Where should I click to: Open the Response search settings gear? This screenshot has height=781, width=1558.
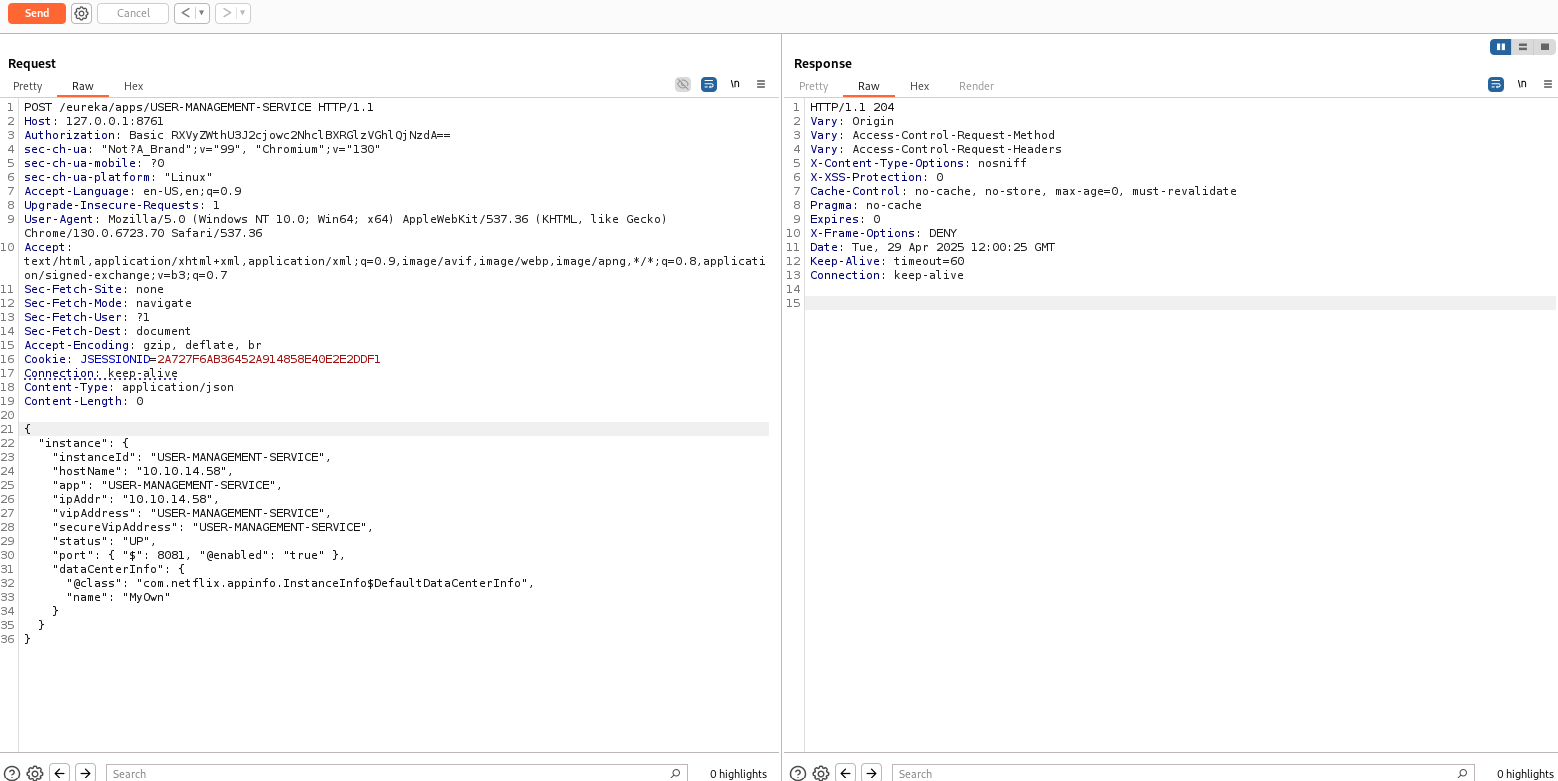[x=821, y=773]
